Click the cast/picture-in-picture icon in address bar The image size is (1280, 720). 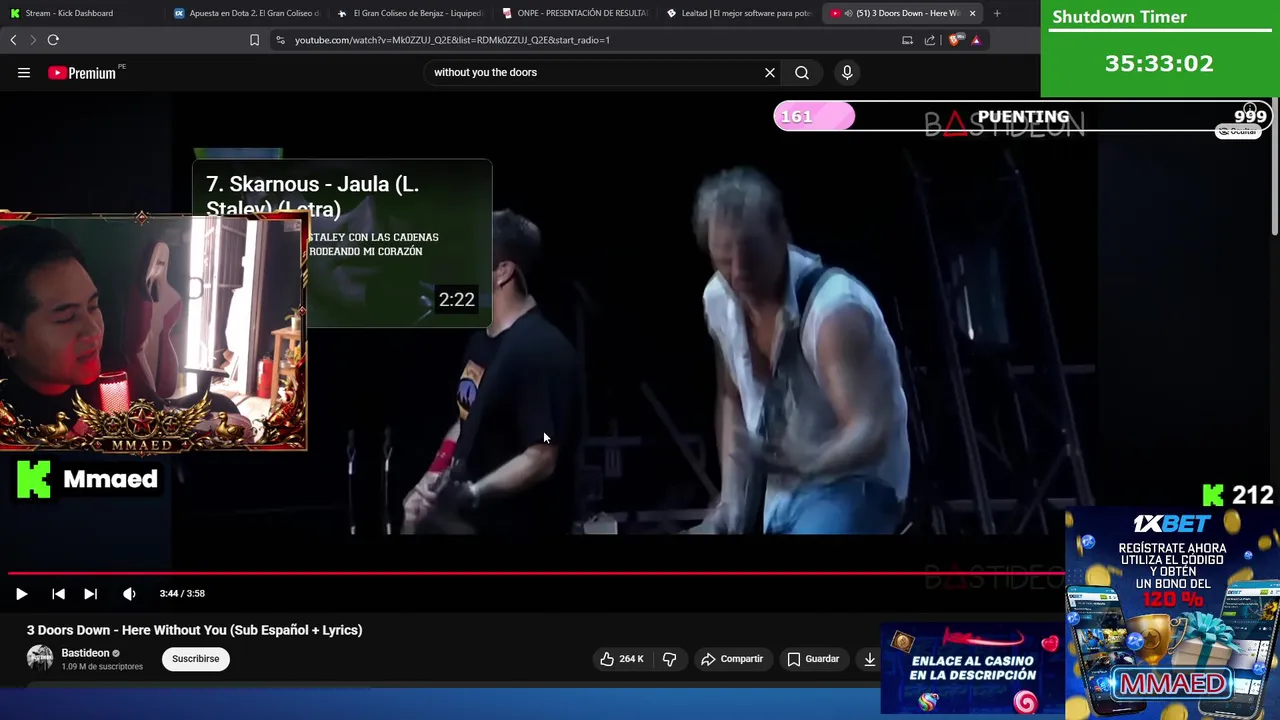(907, 40)
